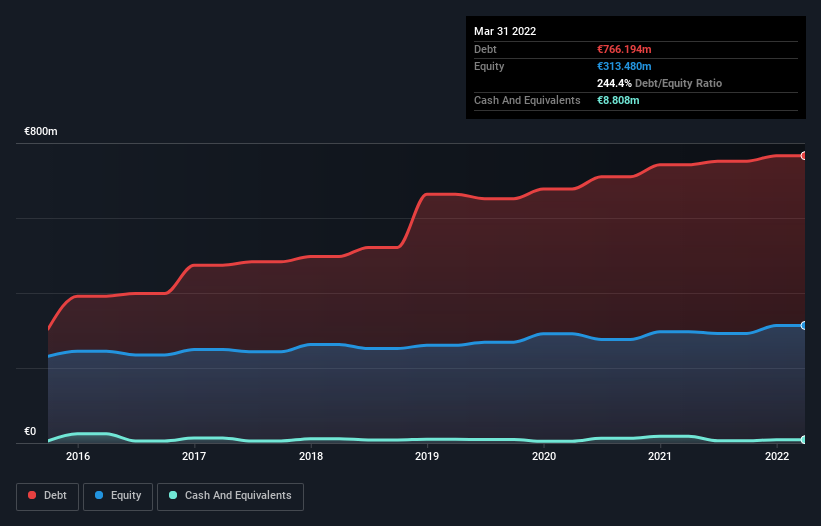Click the 2019 x-axis label
821x526 pixels.
427,456
